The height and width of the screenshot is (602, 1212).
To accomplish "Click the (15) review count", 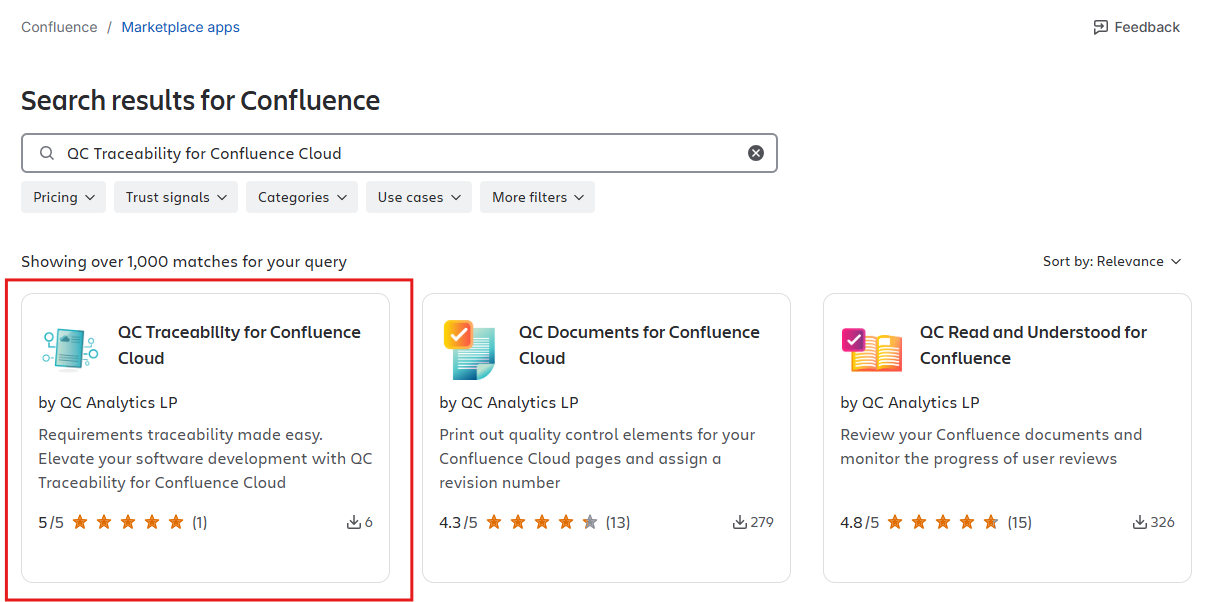I will (1019, 522).
